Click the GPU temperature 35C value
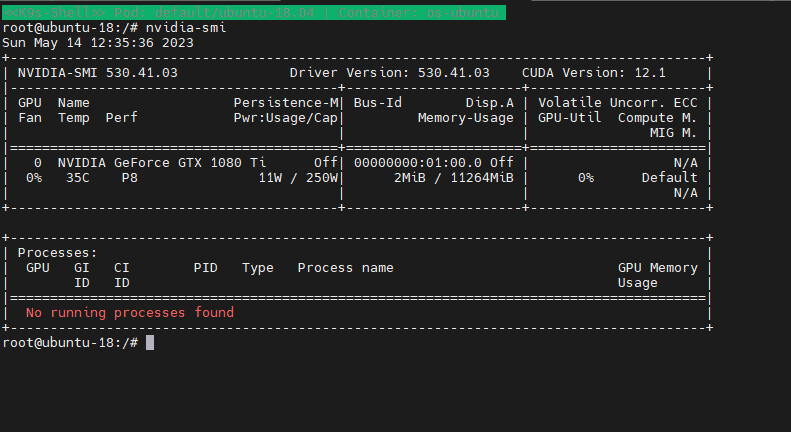The height and width of the screenshot is (432, 791). pos(78,177)
